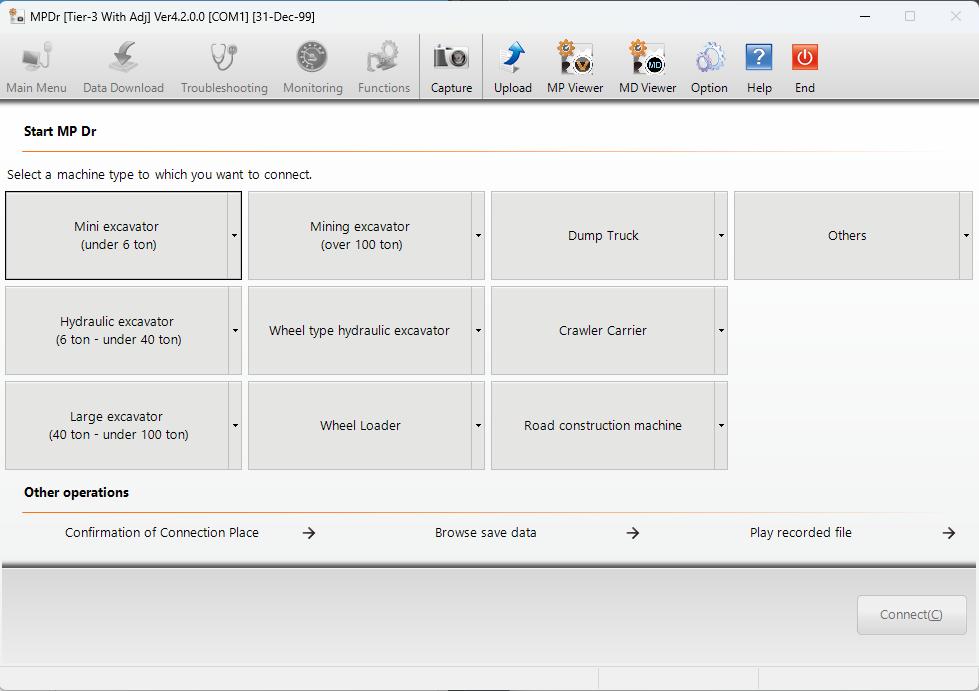Click the Troubleshooting stethoscope icon
The image size is (979, 691).
pyautogui.click(x=224, y=58)
